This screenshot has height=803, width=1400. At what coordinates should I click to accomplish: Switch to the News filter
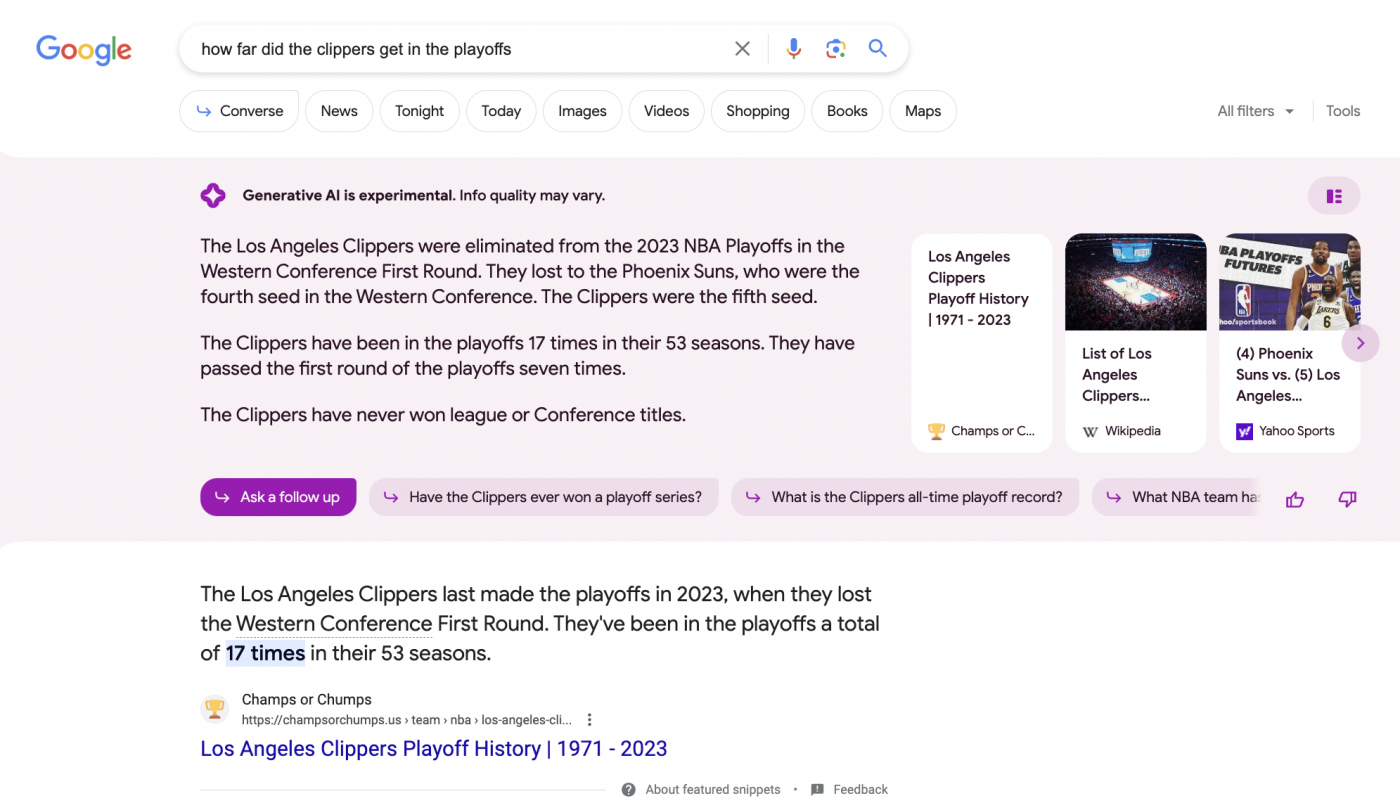(339, 111)
